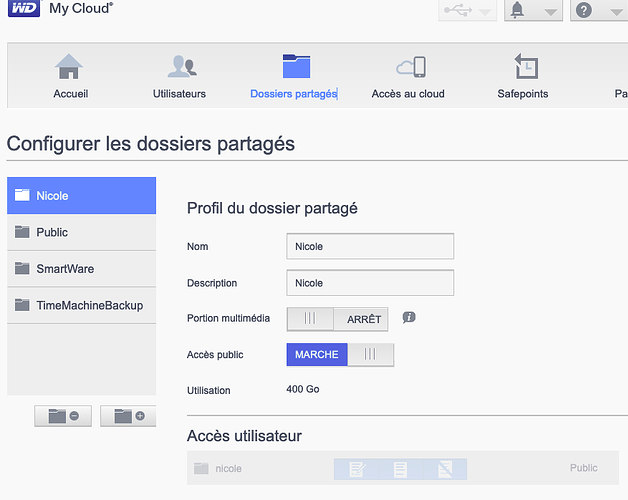The height and width of the screenshot is (500, 628).
Task: Expand the USB devices dropdown
Action: click(467, 10)
